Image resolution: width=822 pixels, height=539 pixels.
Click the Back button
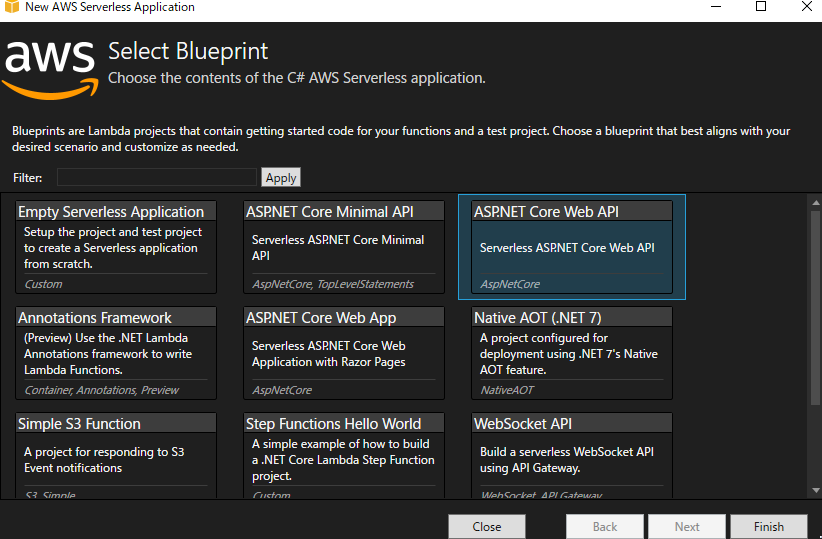pos(604,526)
